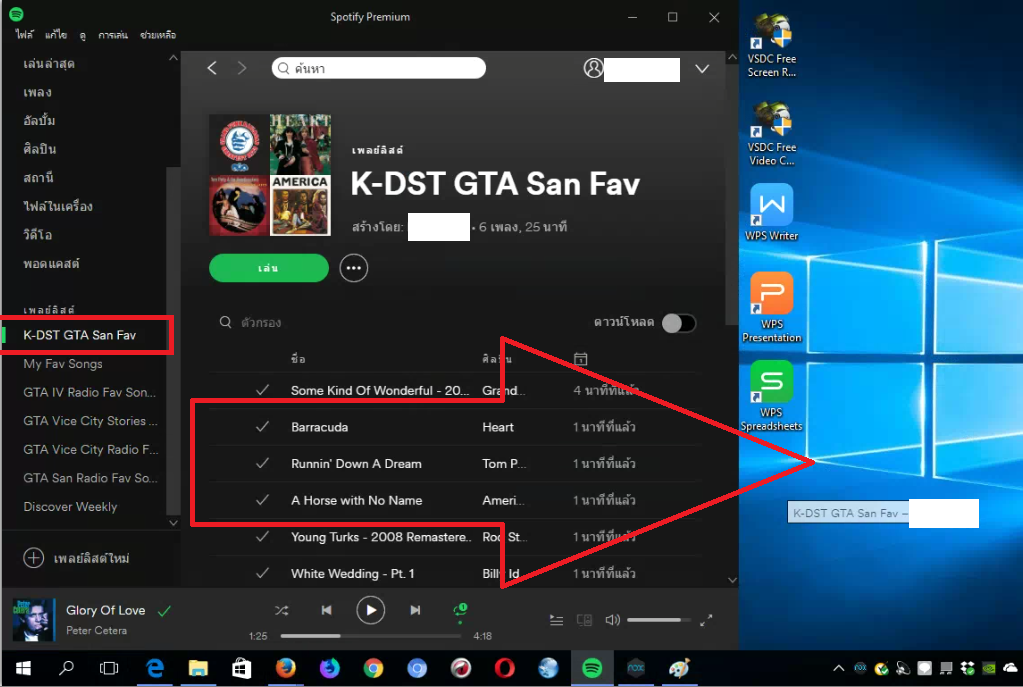Go back with the left arrow

click(x=212, y=68)
